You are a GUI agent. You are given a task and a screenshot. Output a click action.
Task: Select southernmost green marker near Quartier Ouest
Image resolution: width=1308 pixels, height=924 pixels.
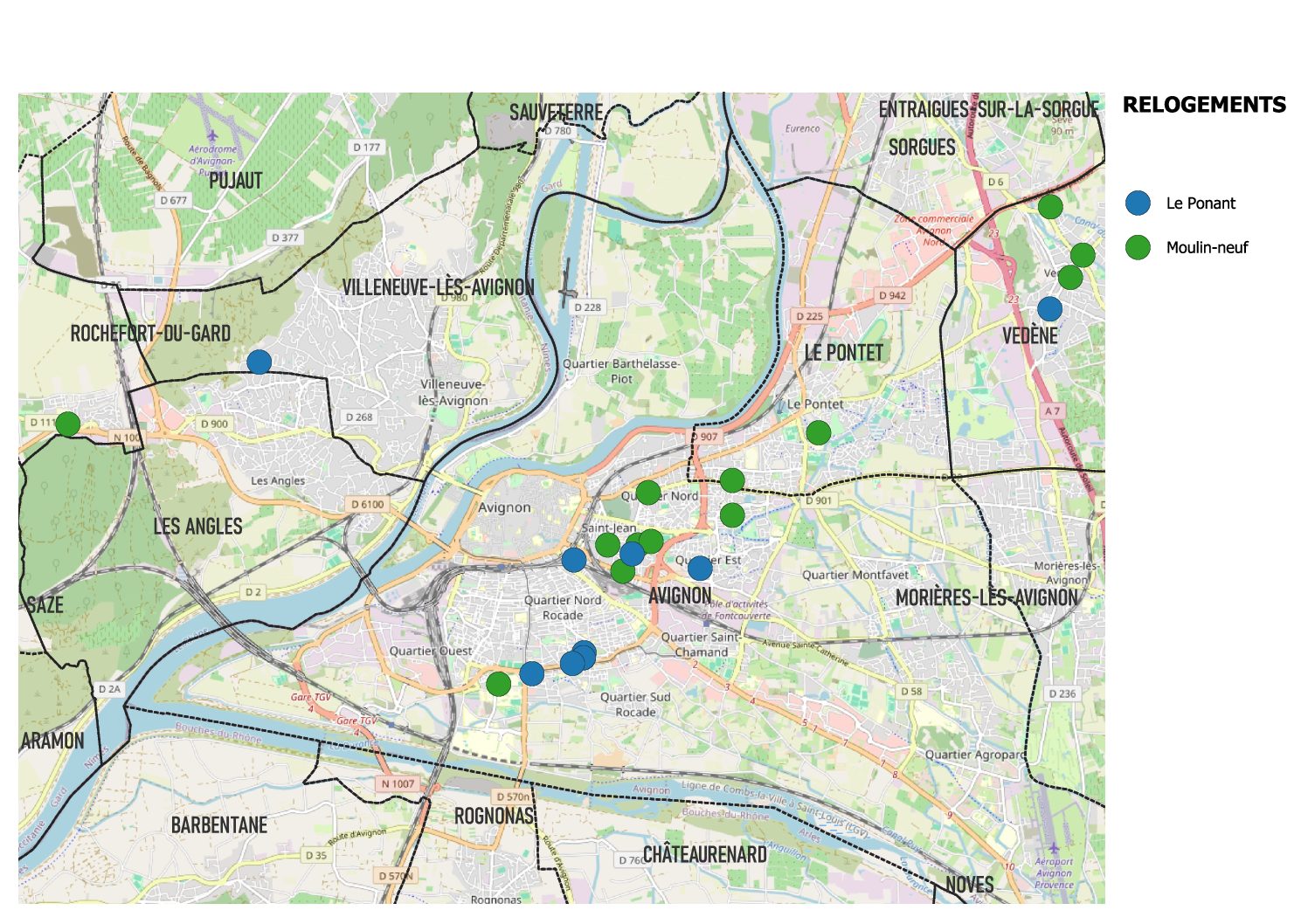click(x=498, y=684)
